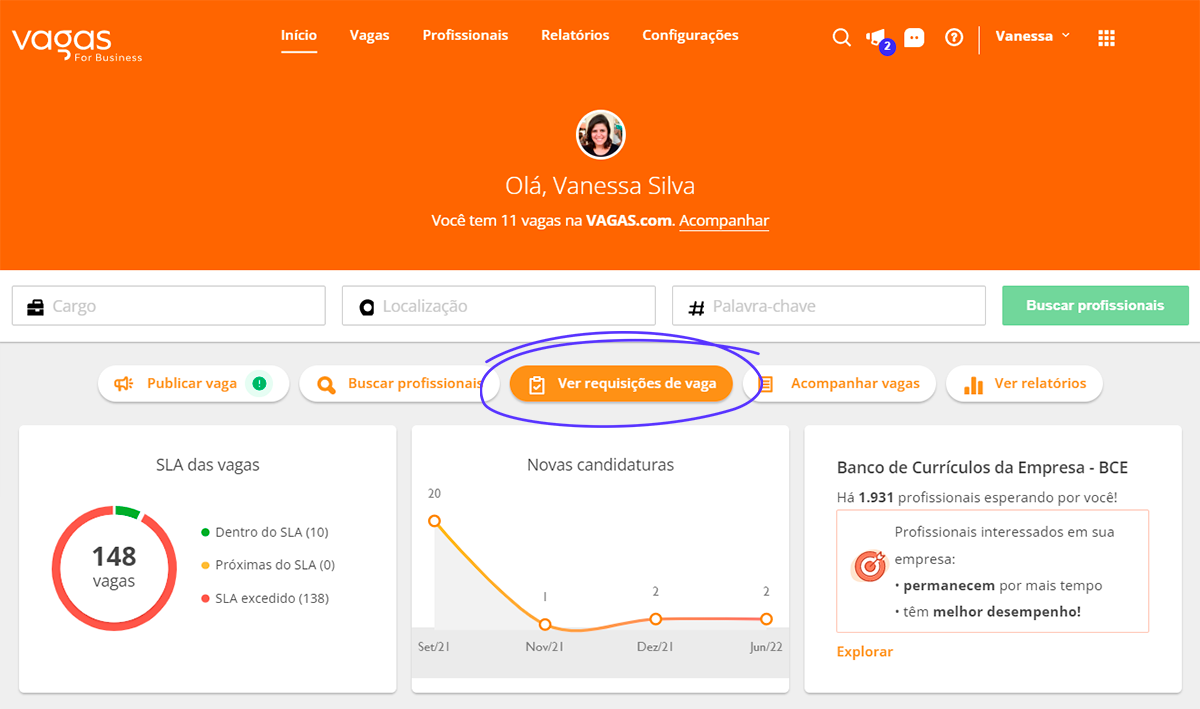This screenshot has width=1200, height=709.
Task: Open the Vagas menu item
Action: (370, 35)
